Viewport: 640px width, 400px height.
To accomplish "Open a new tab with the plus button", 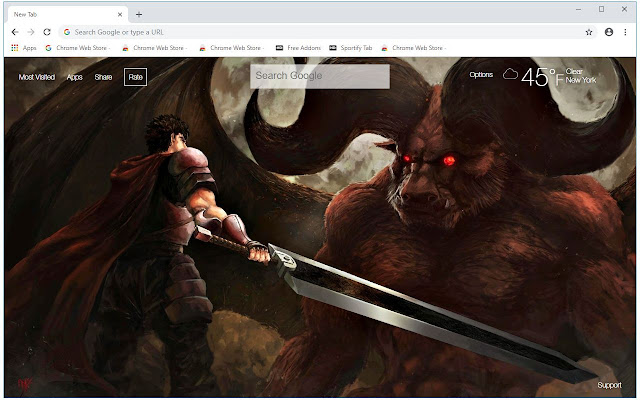I will pos(139,15).
